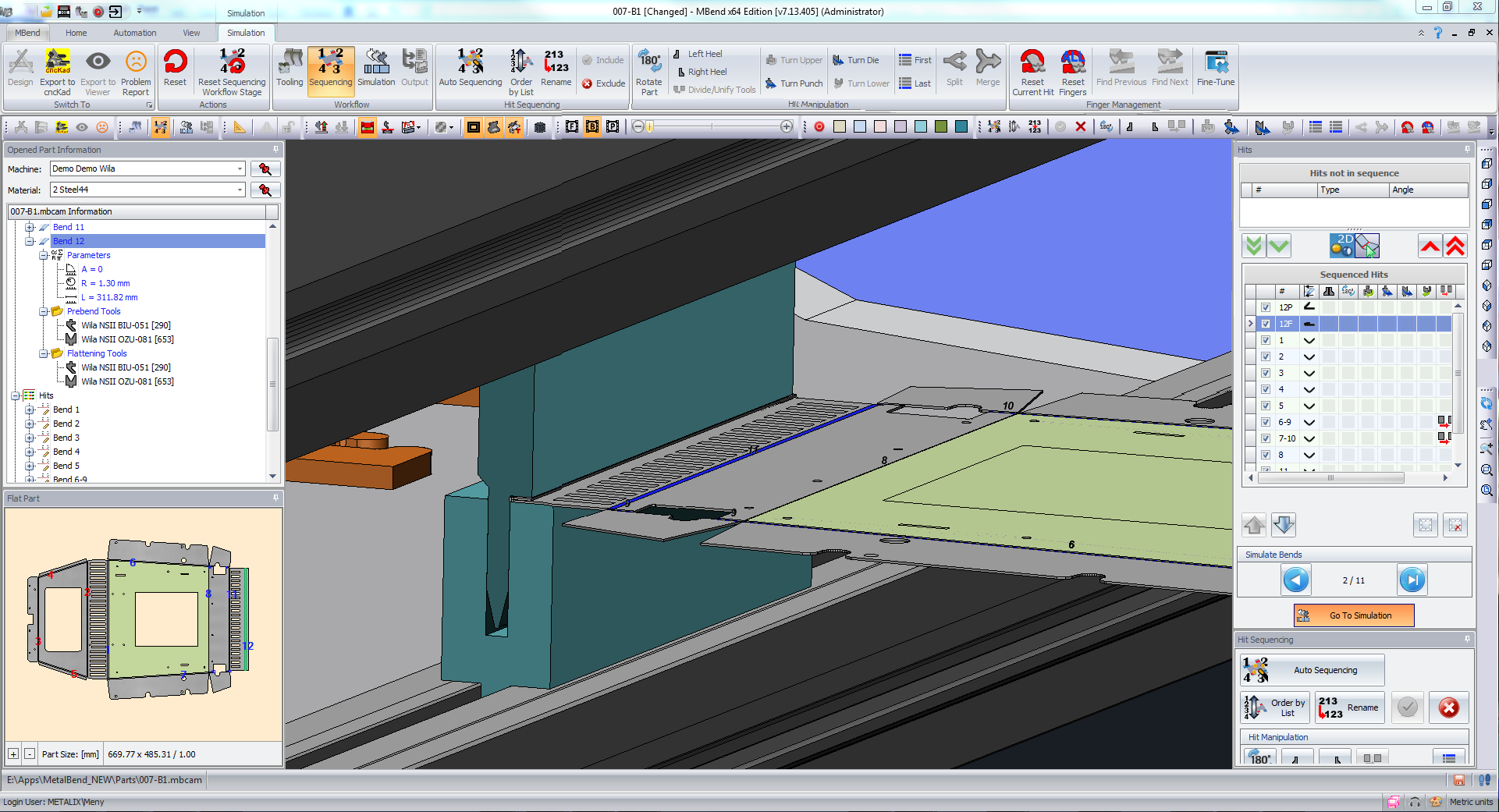1499x812 pixels.
Task: Uncheck sequenced hit 5
Action: pyautogui.click(x=1266, y=406)
